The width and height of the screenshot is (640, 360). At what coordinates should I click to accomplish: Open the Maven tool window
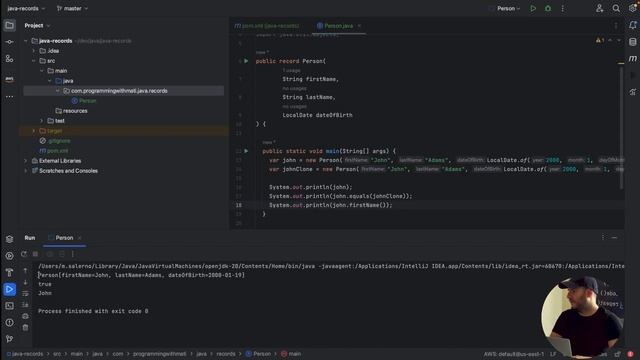(x=633, y=59)
